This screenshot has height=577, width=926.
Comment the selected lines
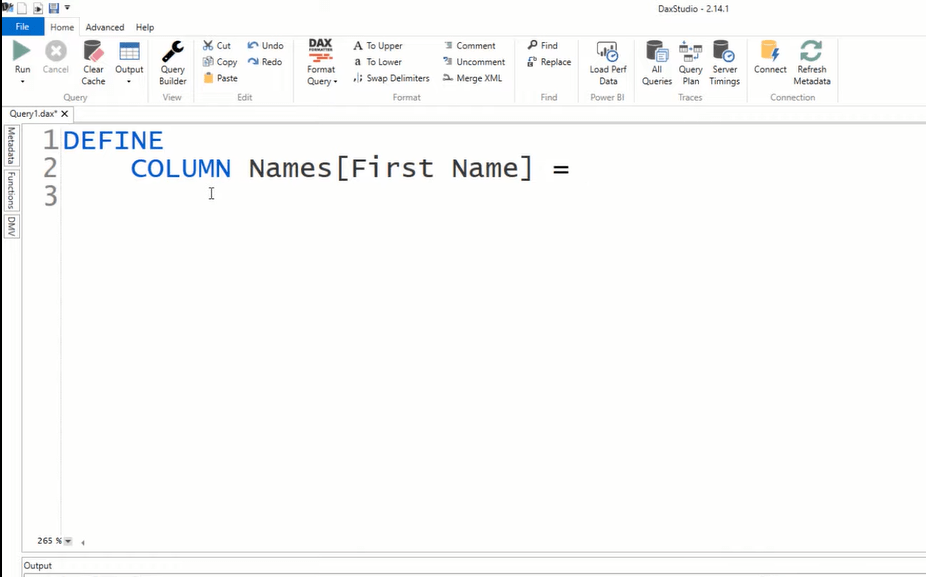[469, 45]
